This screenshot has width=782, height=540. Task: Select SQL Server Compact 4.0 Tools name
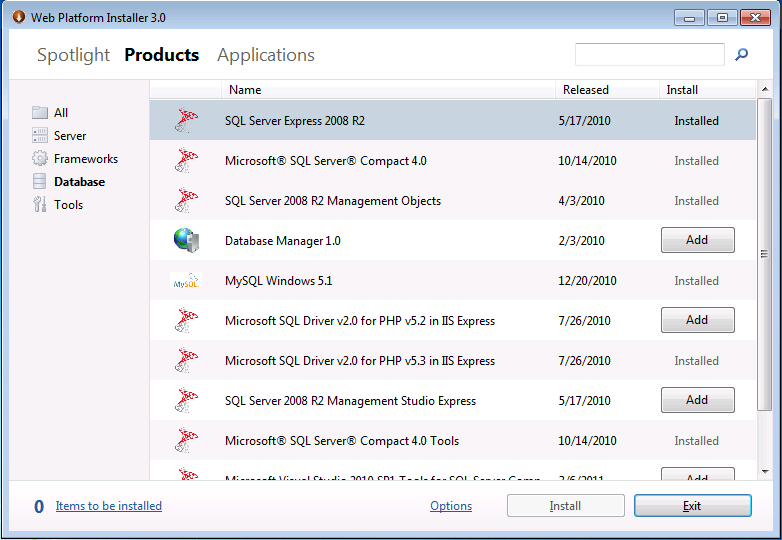[342, 441]
